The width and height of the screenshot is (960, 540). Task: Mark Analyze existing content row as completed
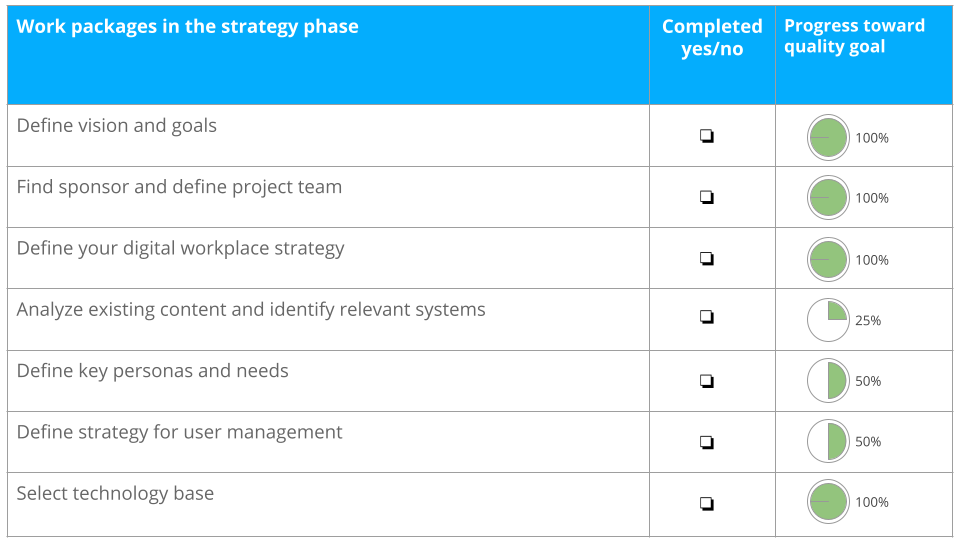[707, 317]
